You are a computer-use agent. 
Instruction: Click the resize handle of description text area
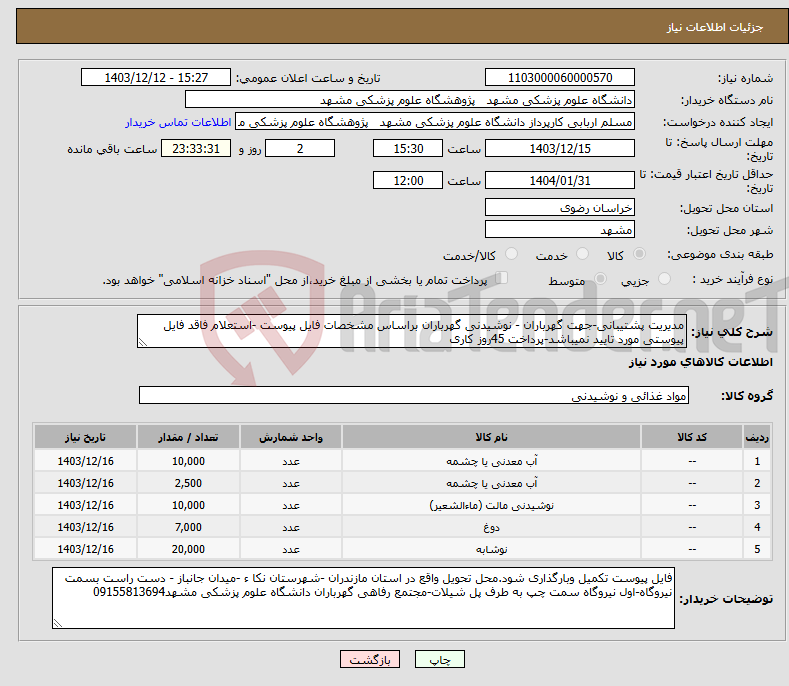(x=143, y=343)
